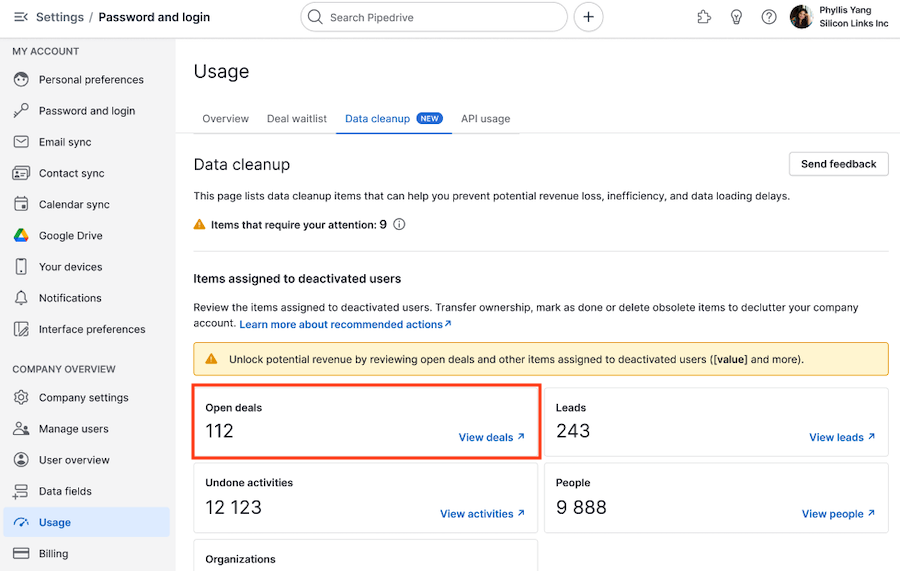This screenshot has width=900, height=571.
Task: Switch to the Deal waitlist tab
Action: pyautogui.click(x=297, y=119)
